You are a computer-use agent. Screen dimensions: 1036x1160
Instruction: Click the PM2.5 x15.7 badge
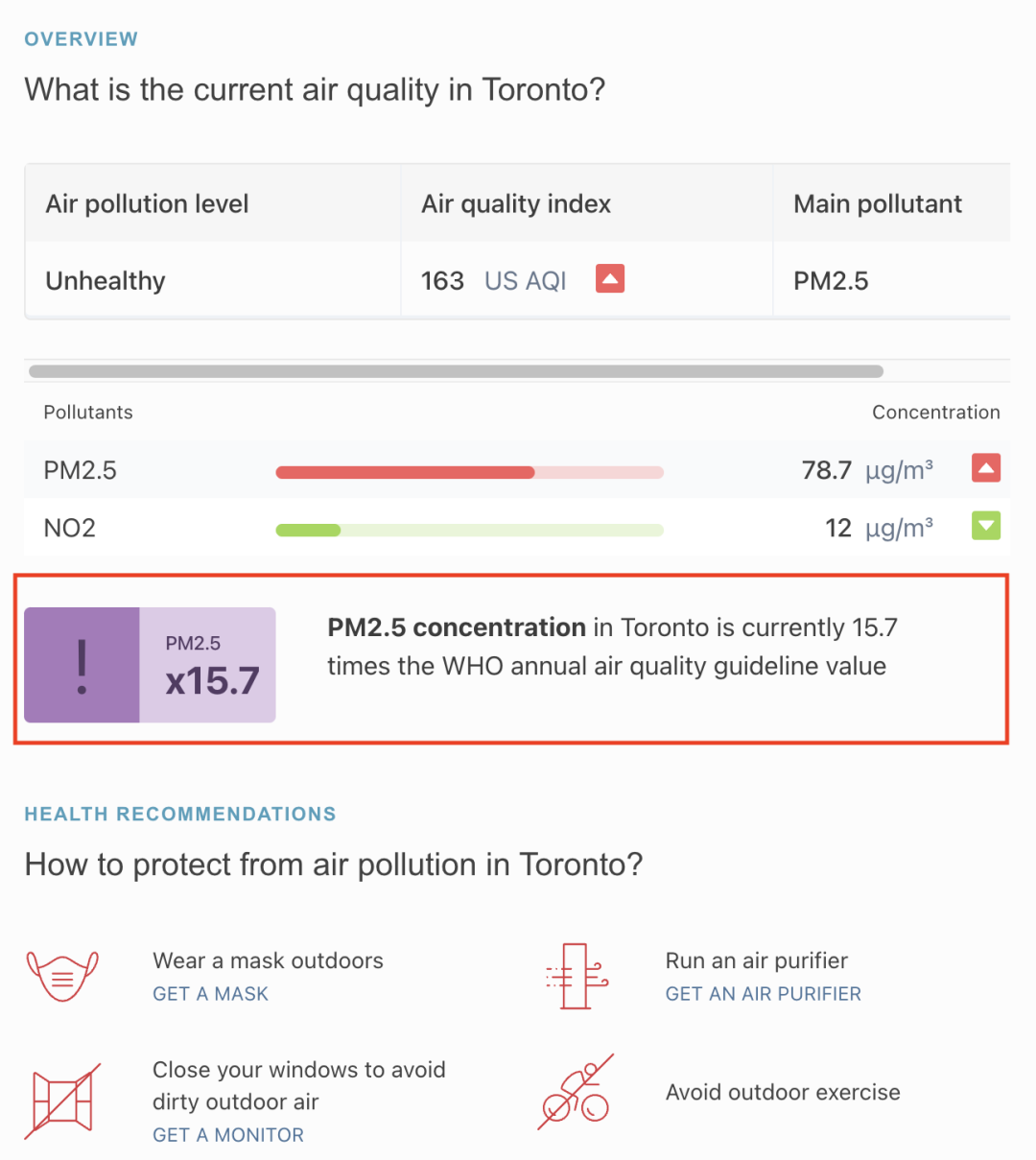[208, 665]
